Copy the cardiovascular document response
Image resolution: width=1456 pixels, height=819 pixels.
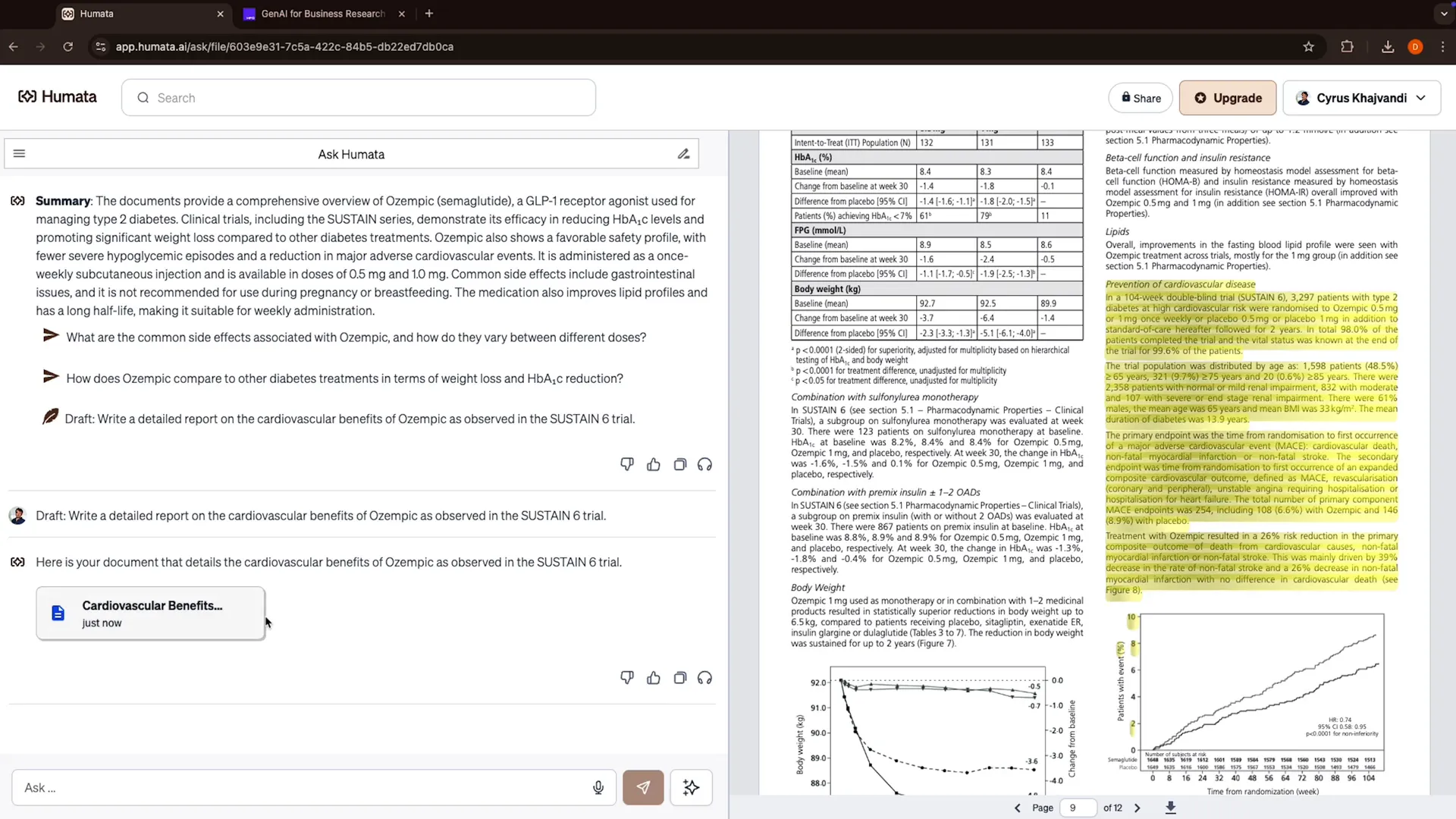680,678
